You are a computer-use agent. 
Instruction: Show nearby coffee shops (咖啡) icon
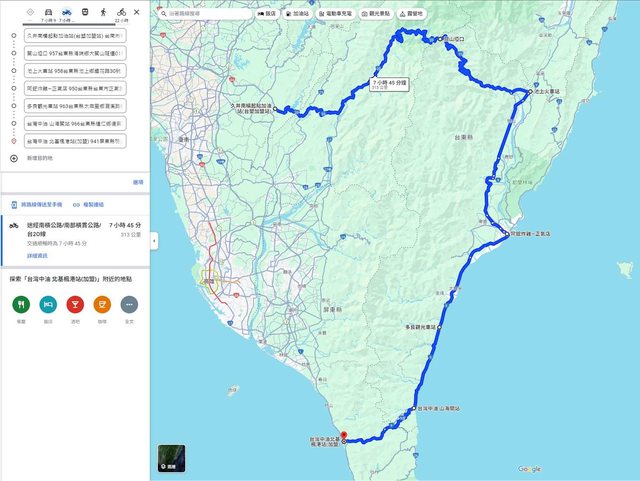coord(102,304)
